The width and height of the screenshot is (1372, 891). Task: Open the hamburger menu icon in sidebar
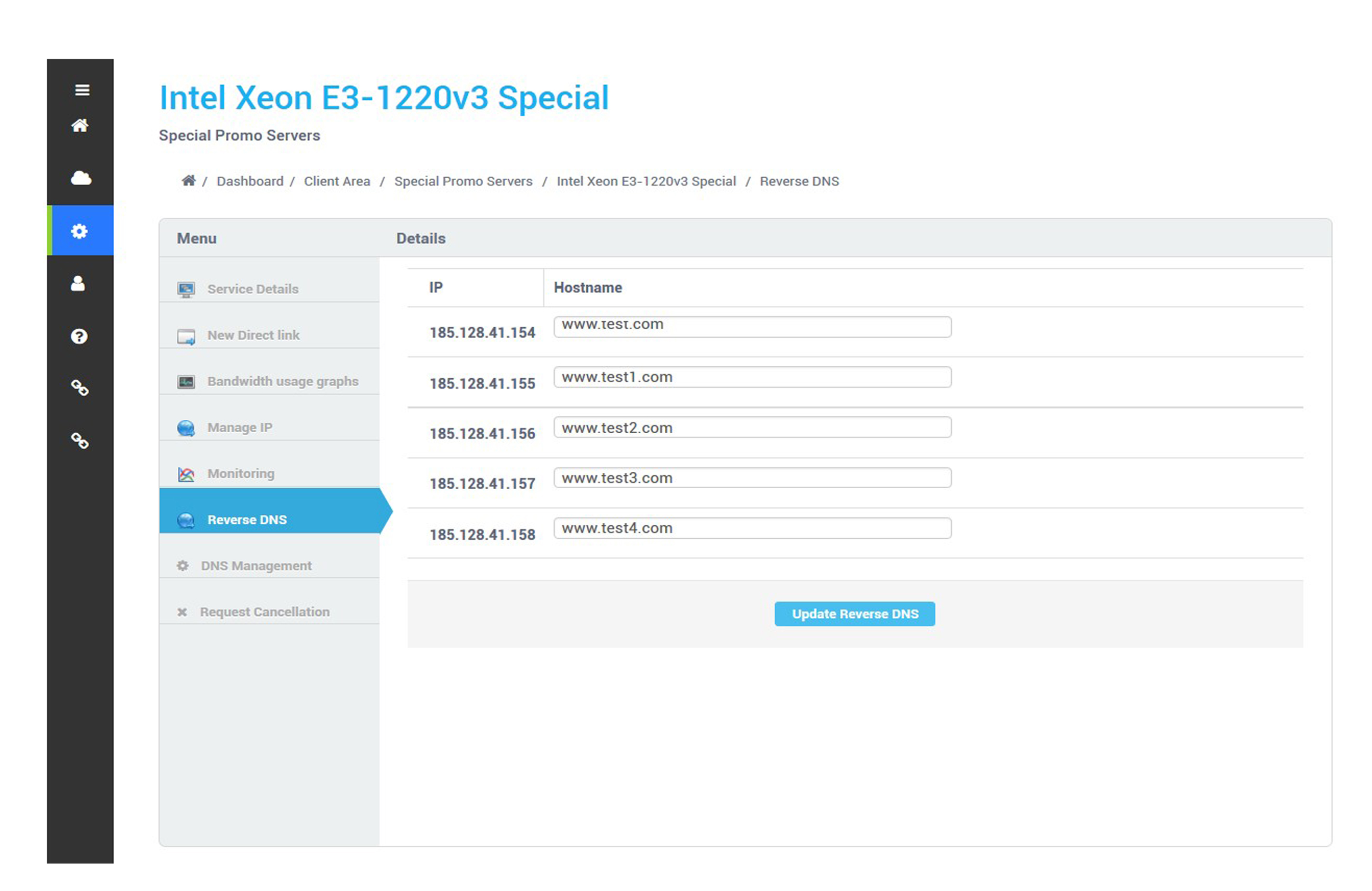[x=82, y=90]
